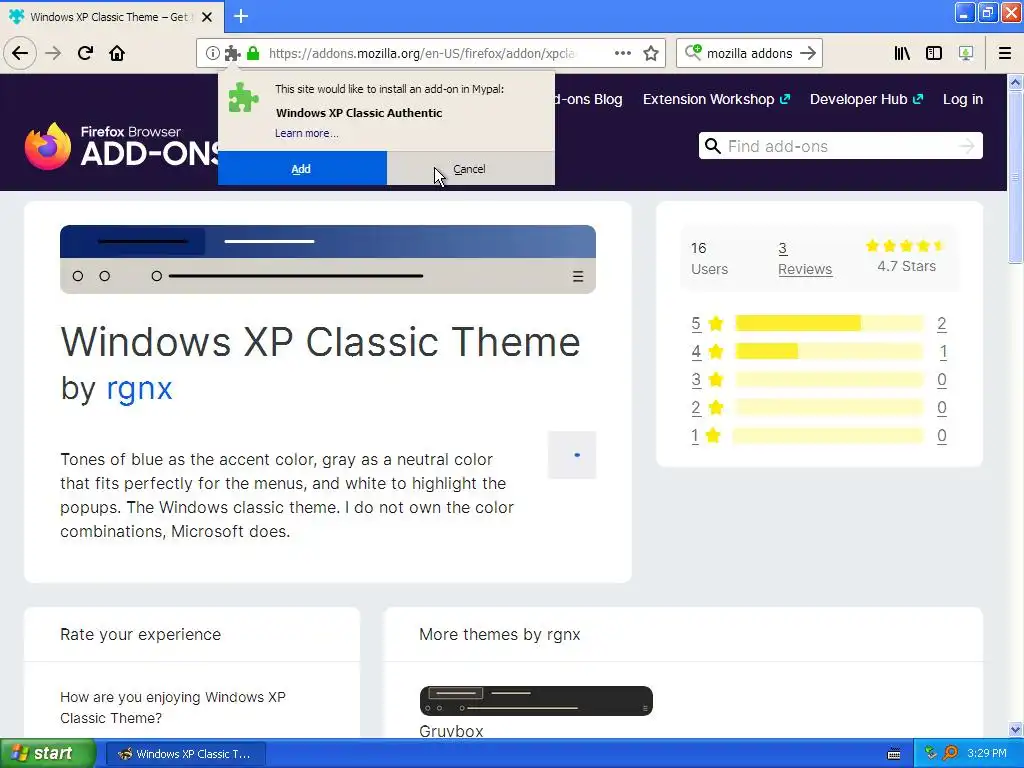The height and width of the screenshot is (768, 1024).
Task: Open the Learn more link in the popup
Action: pyautogui.click(x=306, y=133)
